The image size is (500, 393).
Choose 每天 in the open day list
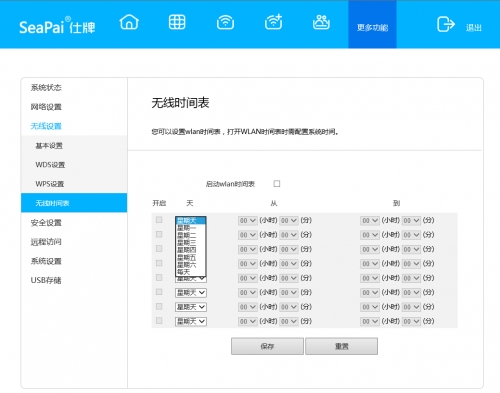[x=191, y=272]
